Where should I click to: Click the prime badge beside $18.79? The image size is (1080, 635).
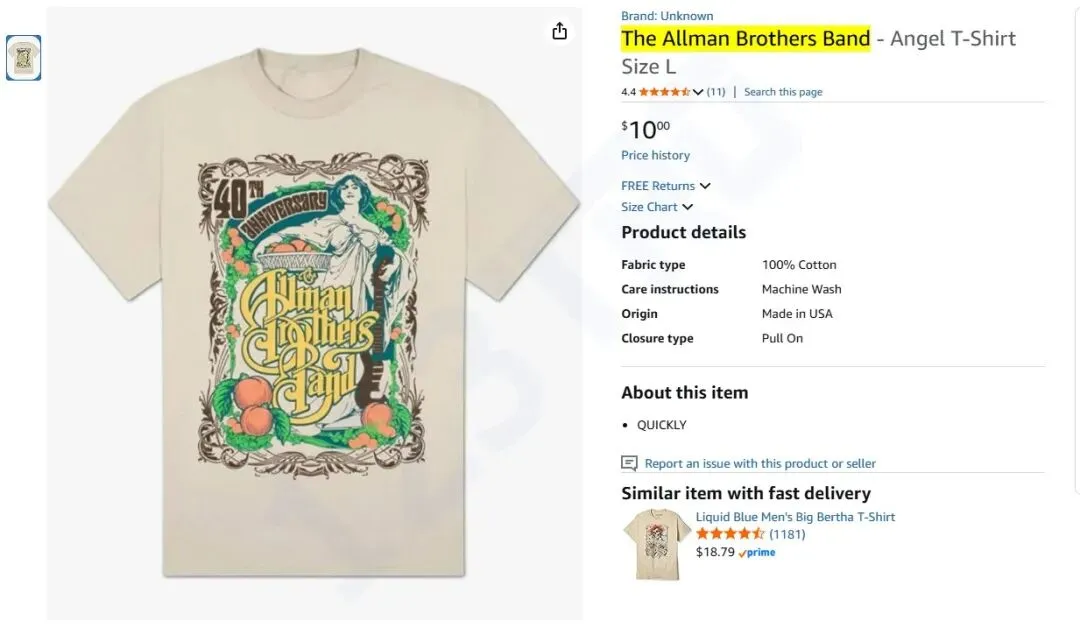757,552
